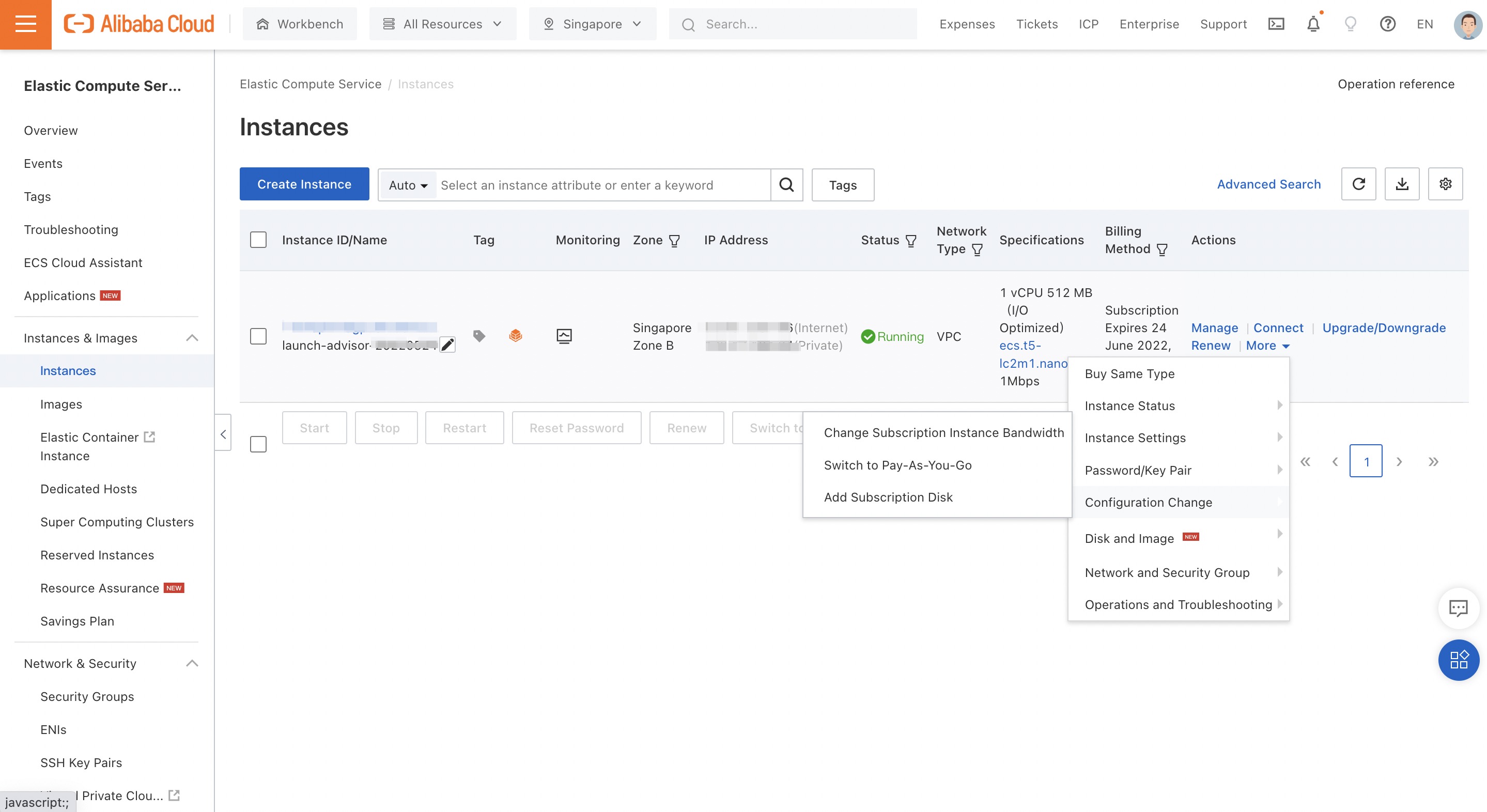Open the Singapore region dropdown
Image resolution: width=1487 pixels, height=812 pixels.
[x=592, y=24]
